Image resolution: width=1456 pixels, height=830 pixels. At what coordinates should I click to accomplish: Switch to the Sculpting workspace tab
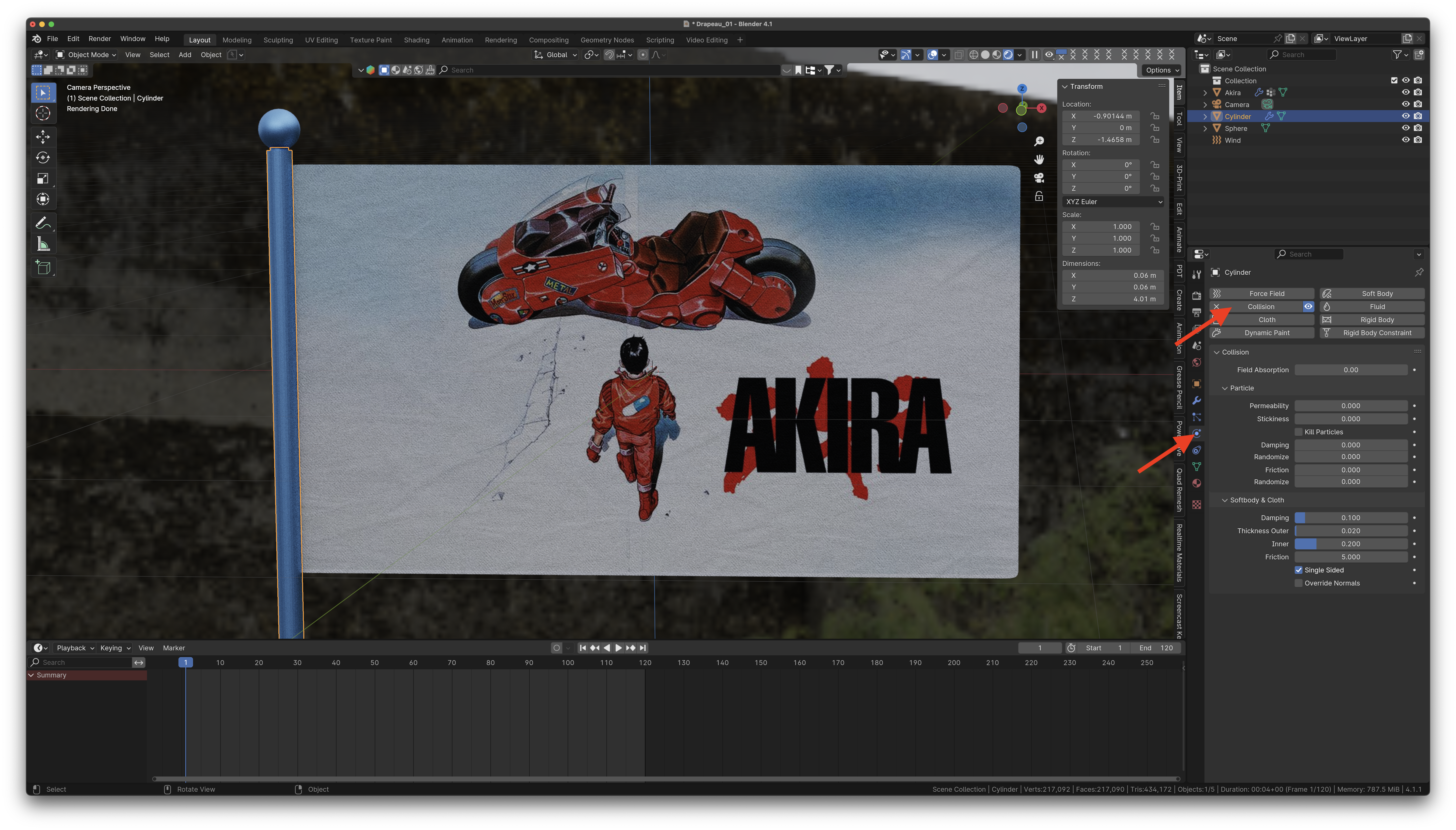[278, 40]
